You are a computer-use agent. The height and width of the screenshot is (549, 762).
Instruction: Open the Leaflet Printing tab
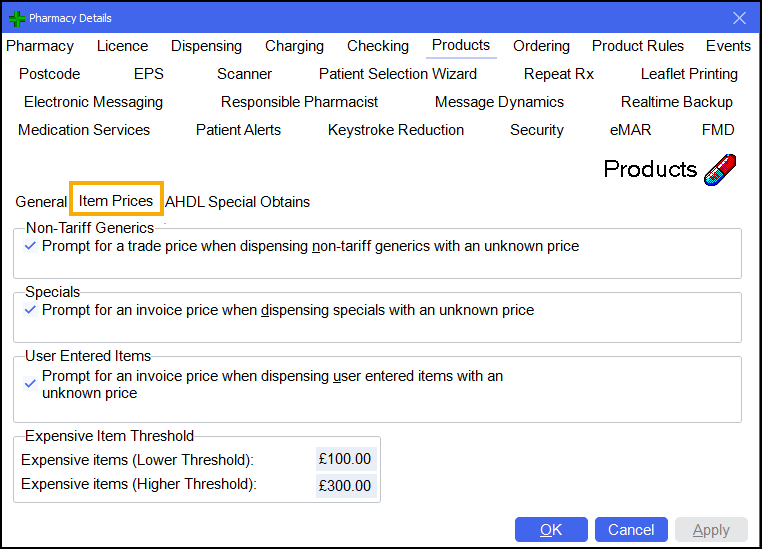(689, 74)
